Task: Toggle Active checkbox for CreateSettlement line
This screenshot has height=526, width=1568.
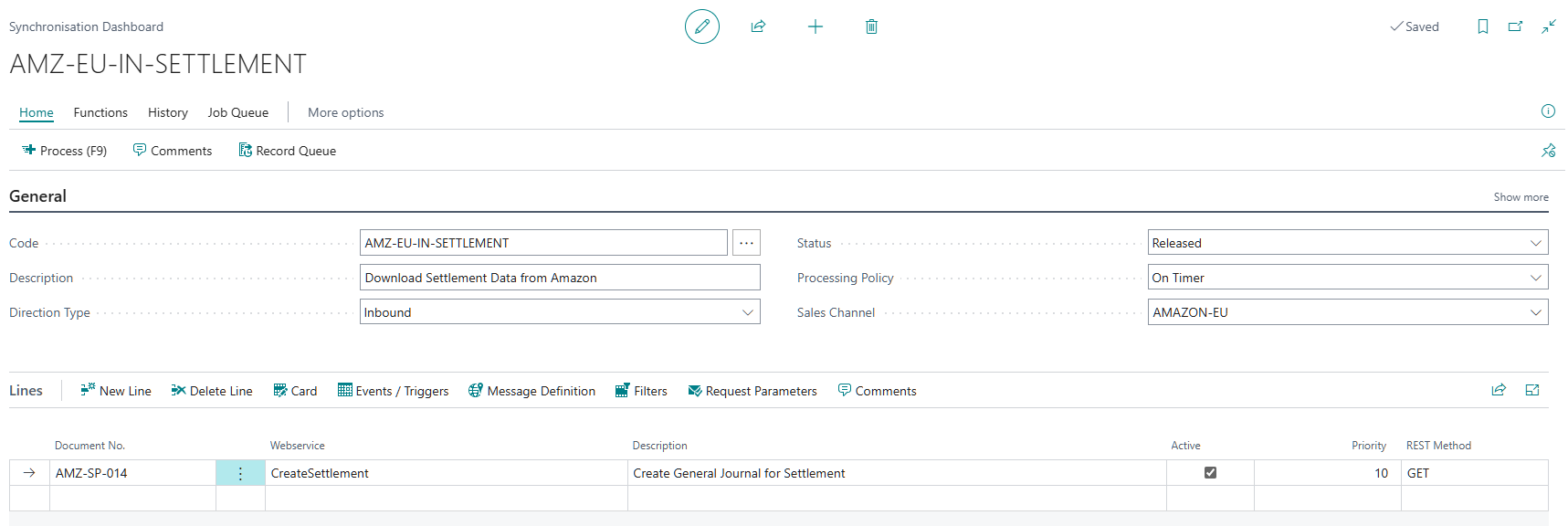Action: [x=1210, y=473]
